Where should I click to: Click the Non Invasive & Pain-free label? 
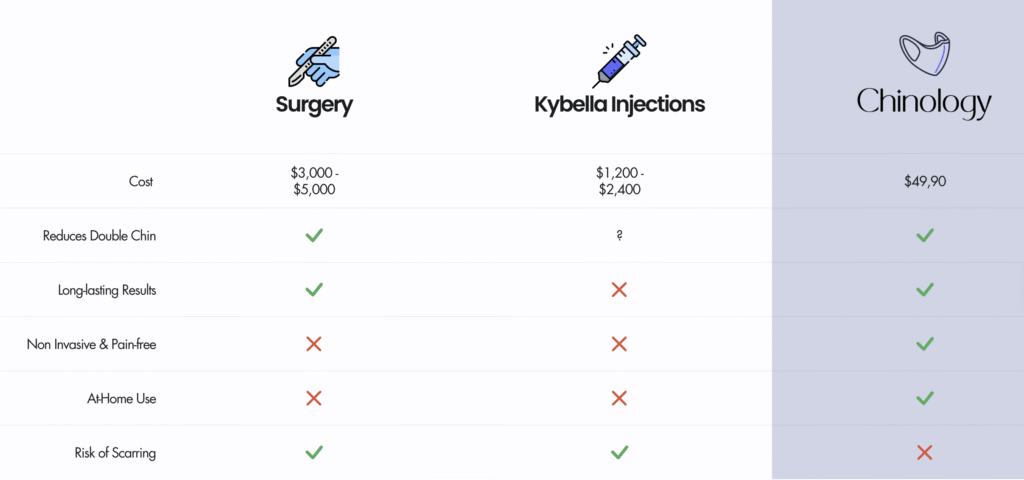(x=91, y=344)
